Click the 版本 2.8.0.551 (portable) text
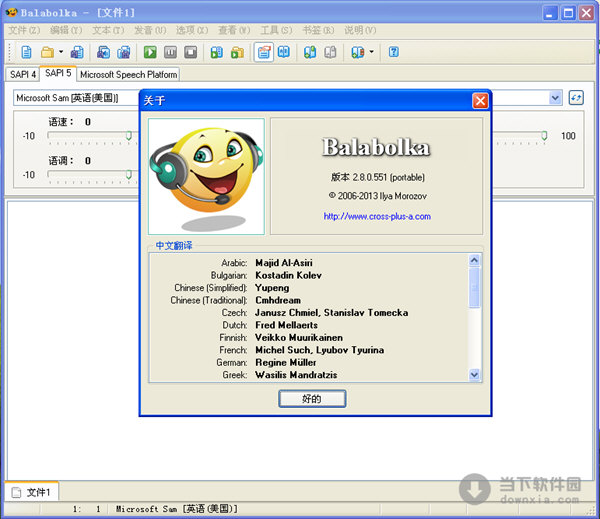Screen dimensions: 600x519 pos(378,177)
